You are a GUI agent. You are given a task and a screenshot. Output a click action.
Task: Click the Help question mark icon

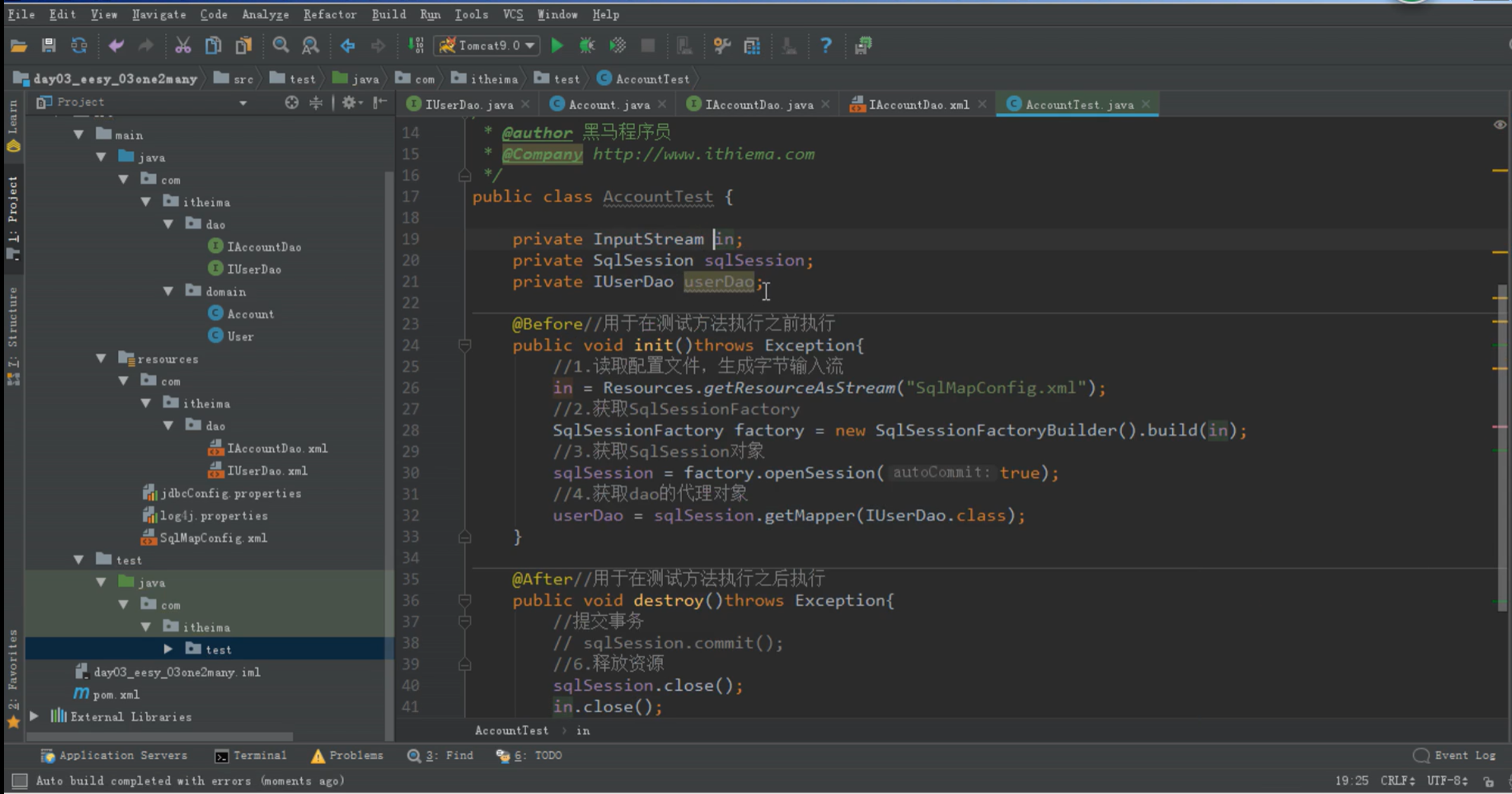tap(825, 46)
